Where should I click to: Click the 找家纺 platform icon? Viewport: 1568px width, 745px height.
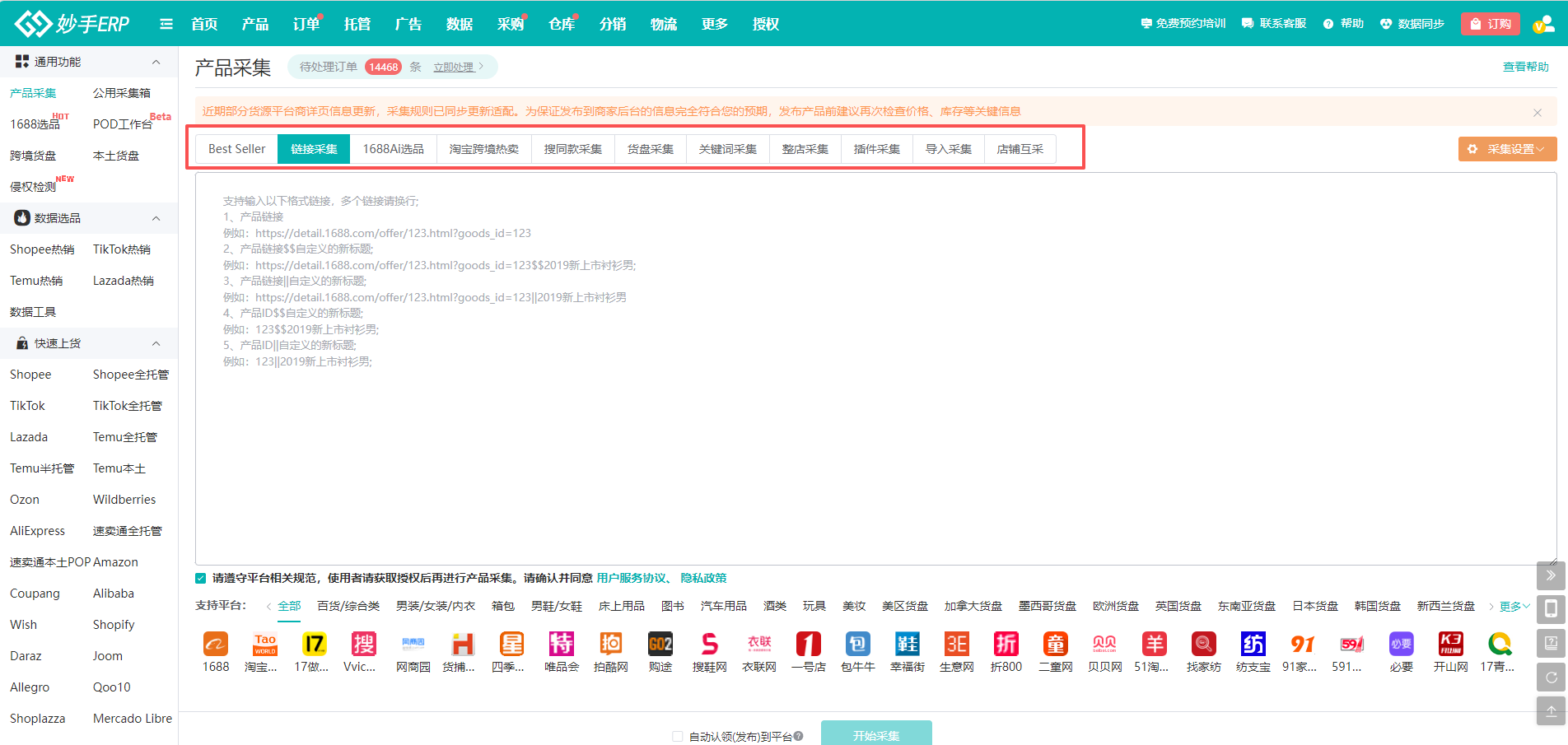pos(1204,643)
